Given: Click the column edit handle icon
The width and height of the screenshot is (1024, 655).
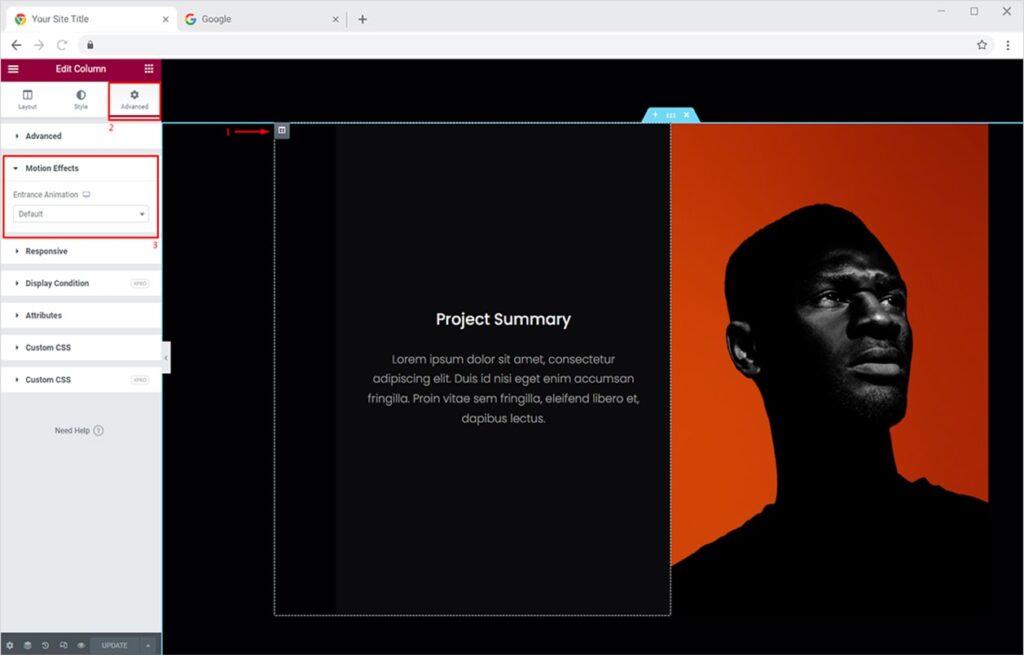Looking at the screenshot, I should point(282,130).
